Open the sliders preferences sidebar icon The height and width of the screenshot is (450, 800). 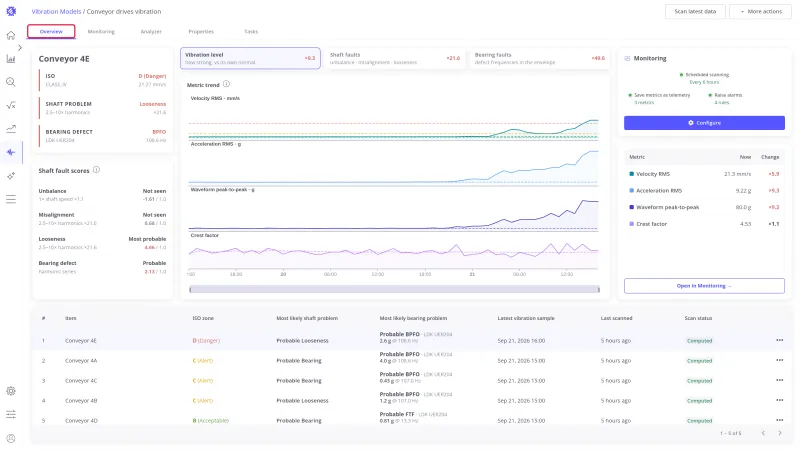[11, 414]
